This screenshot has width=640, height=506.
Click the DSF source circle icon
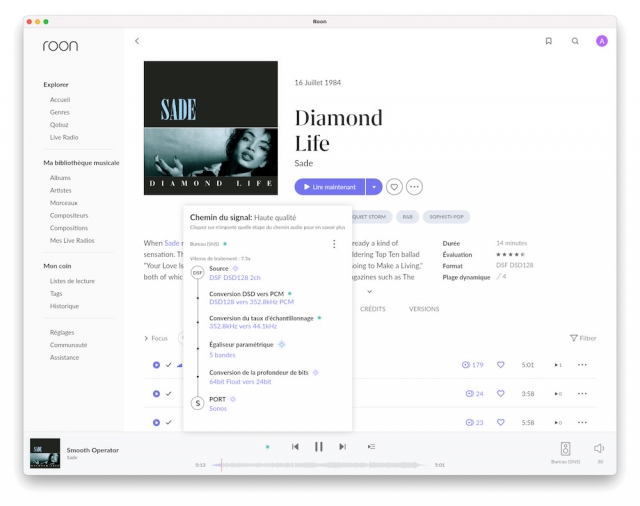click(x=198, y=273)
